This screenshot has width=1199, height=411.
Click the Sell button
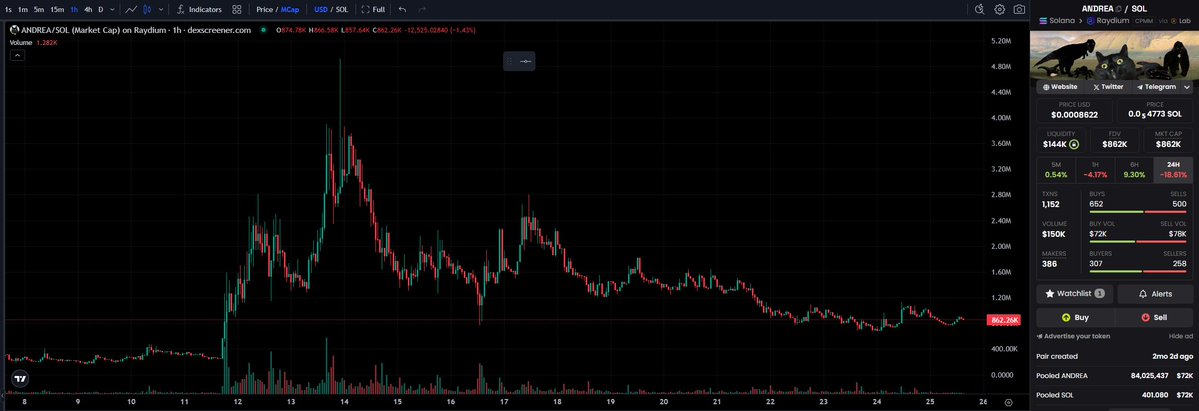click(1154, 317)
